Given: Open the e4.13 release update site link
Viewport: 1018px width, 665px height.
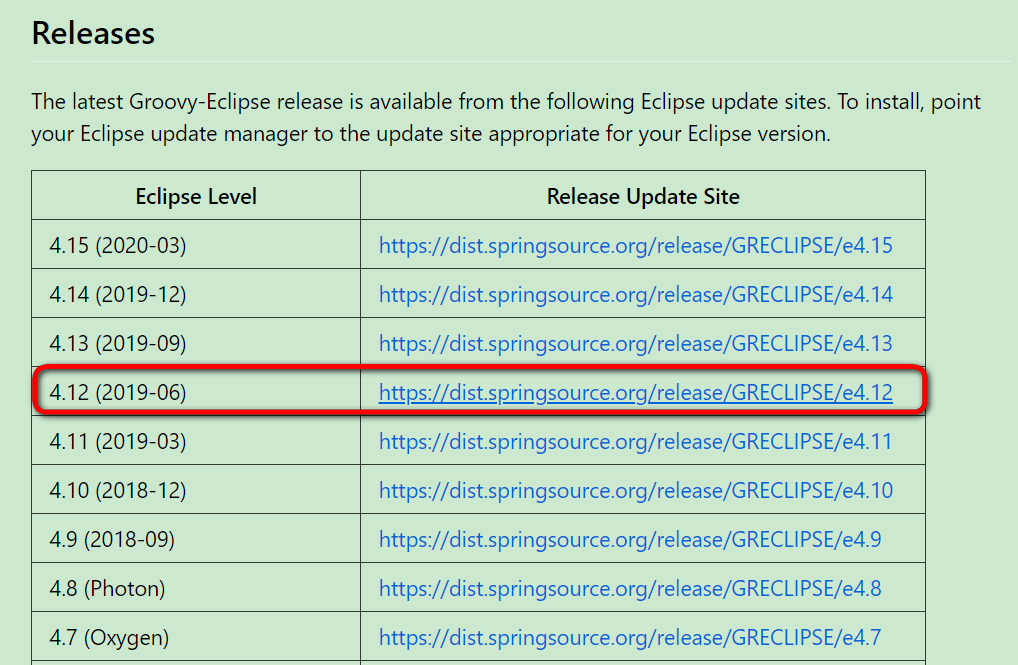Looking at the screenshot, I should [636, 343].
